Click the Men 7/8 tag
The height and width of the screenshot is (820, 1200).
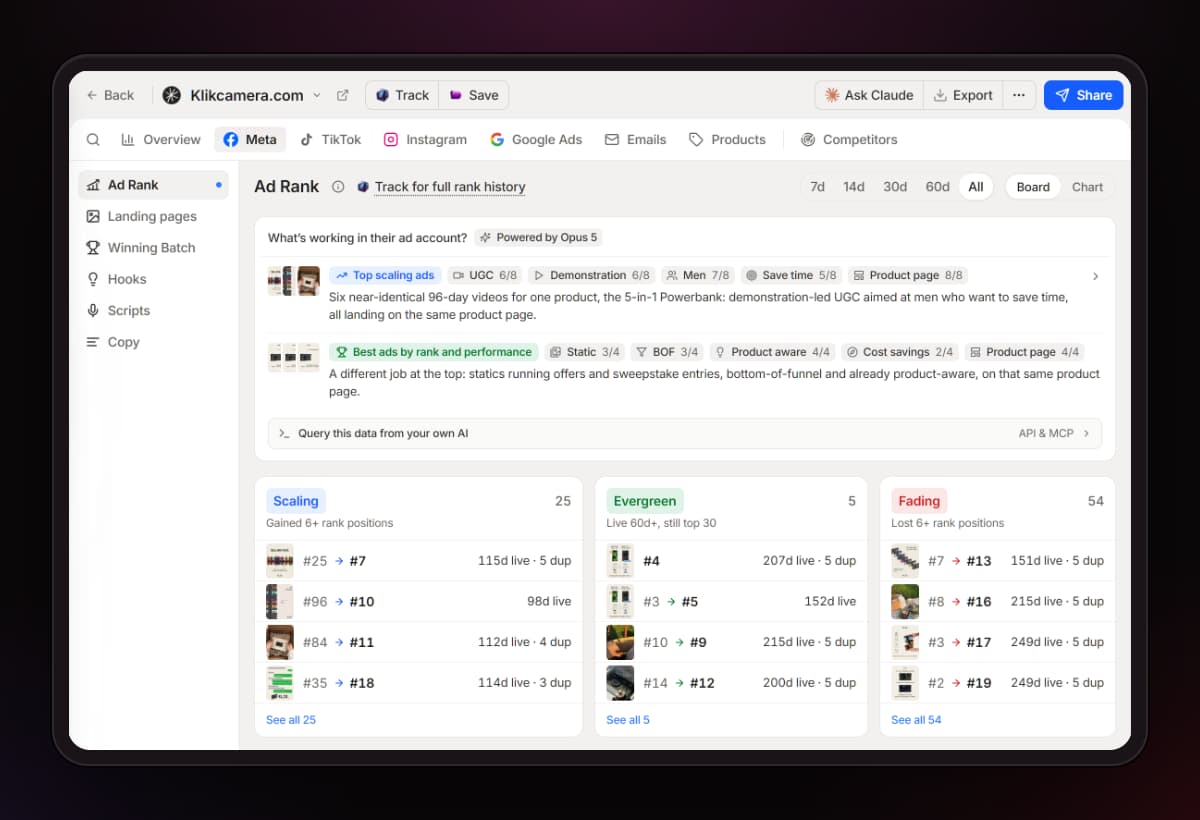click(x=698, y=275)
